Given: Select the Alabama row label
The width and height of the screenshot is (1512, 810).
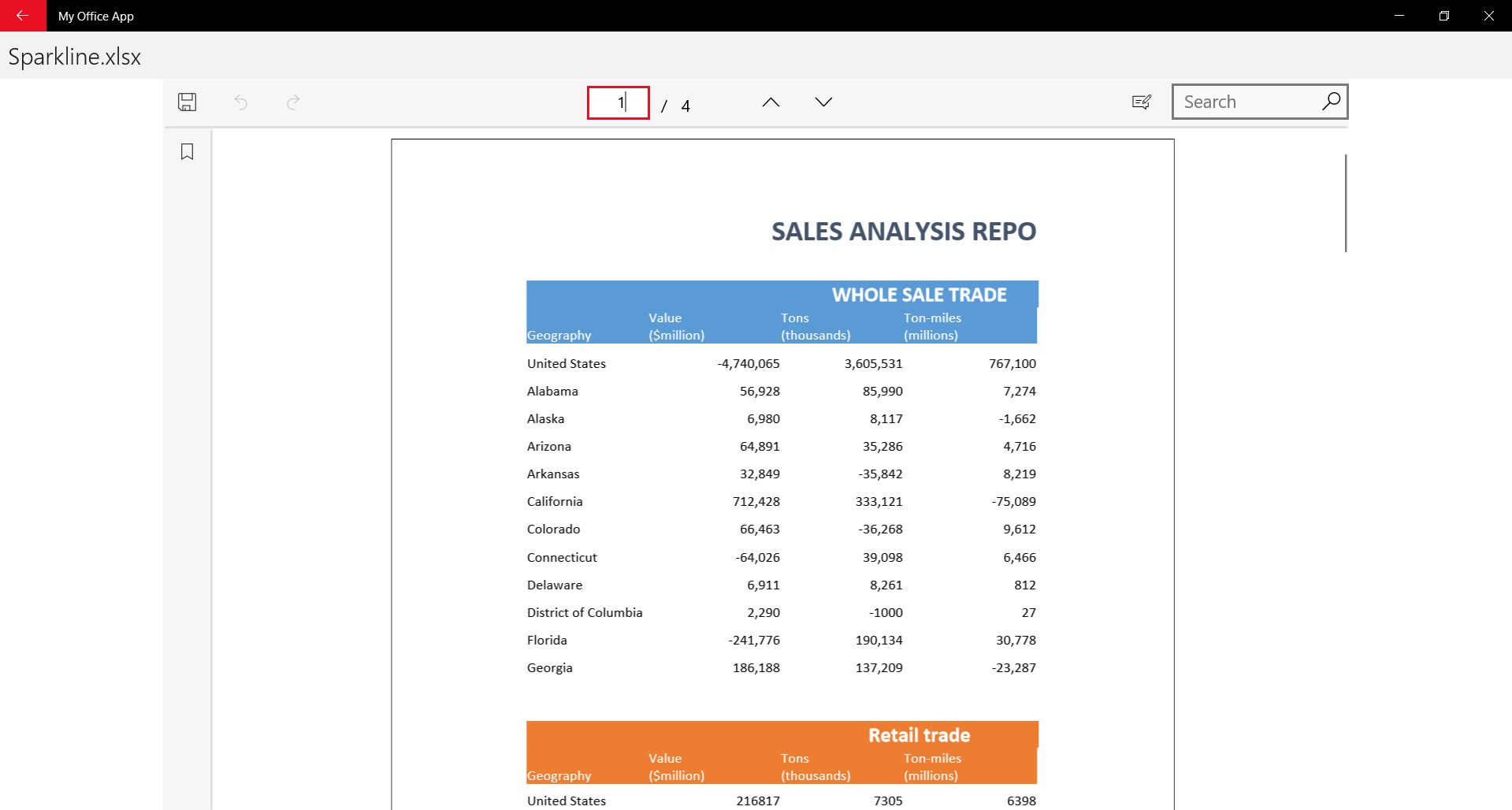Looking at the screenshot, I should point(552,391).
